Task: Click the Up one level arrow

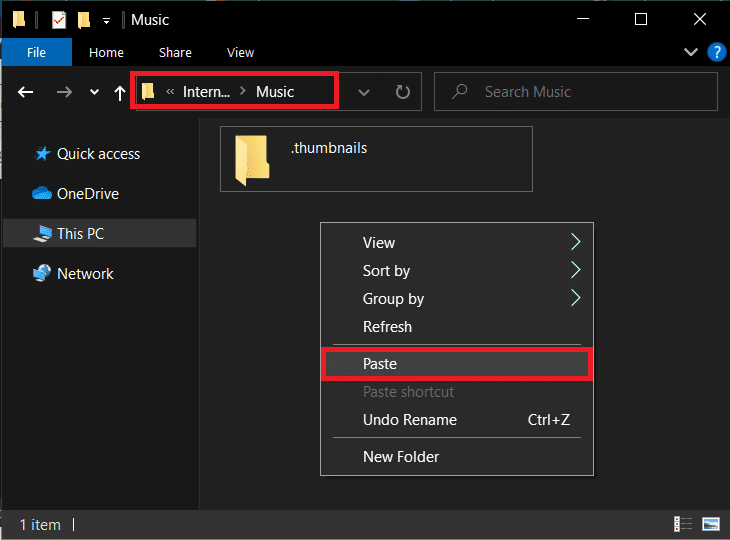Action: click(x=120, y=92)
